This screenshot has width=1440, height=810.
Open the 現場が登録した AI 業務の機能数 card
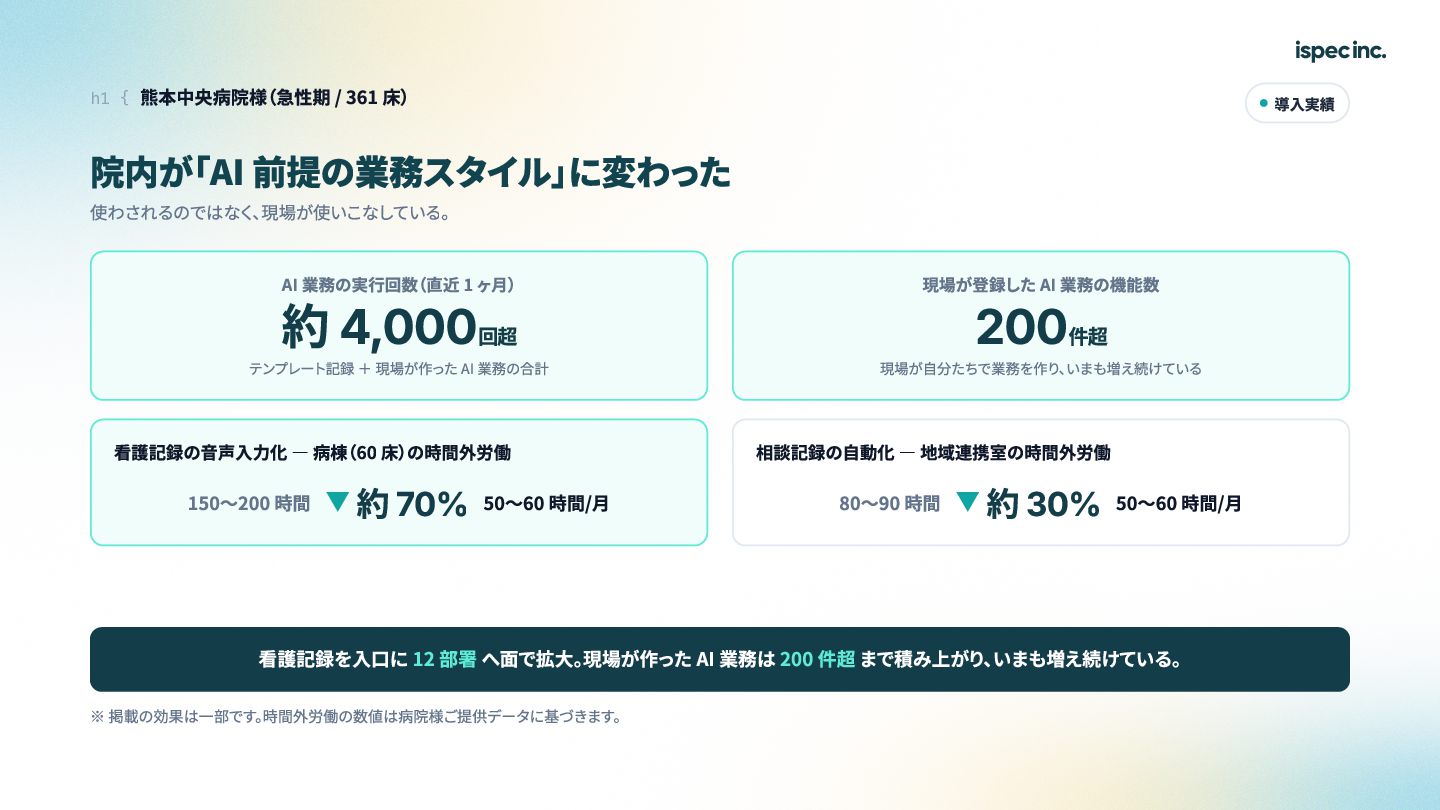tap(1041, 325)
